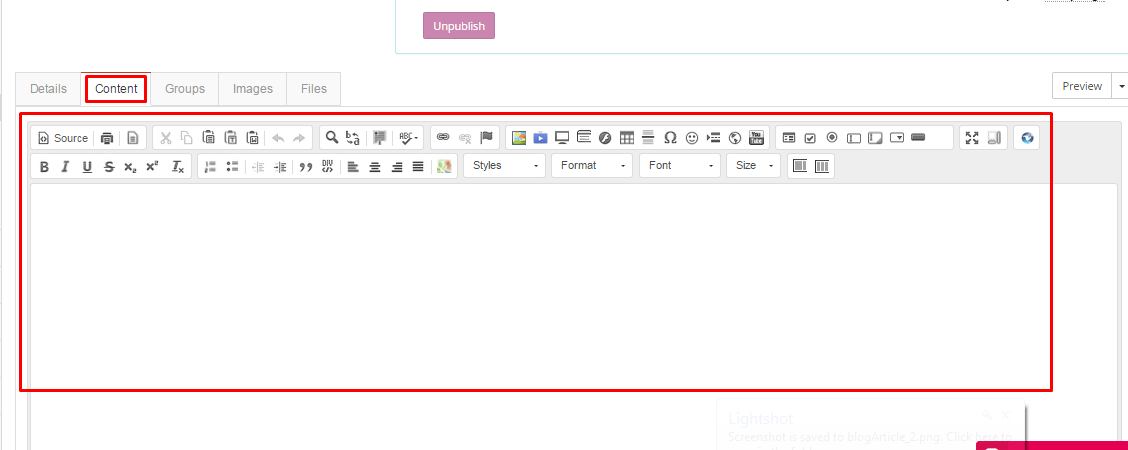Insert a text field
The width and height of the screenshot is (1128, 450).
[854, 138]
